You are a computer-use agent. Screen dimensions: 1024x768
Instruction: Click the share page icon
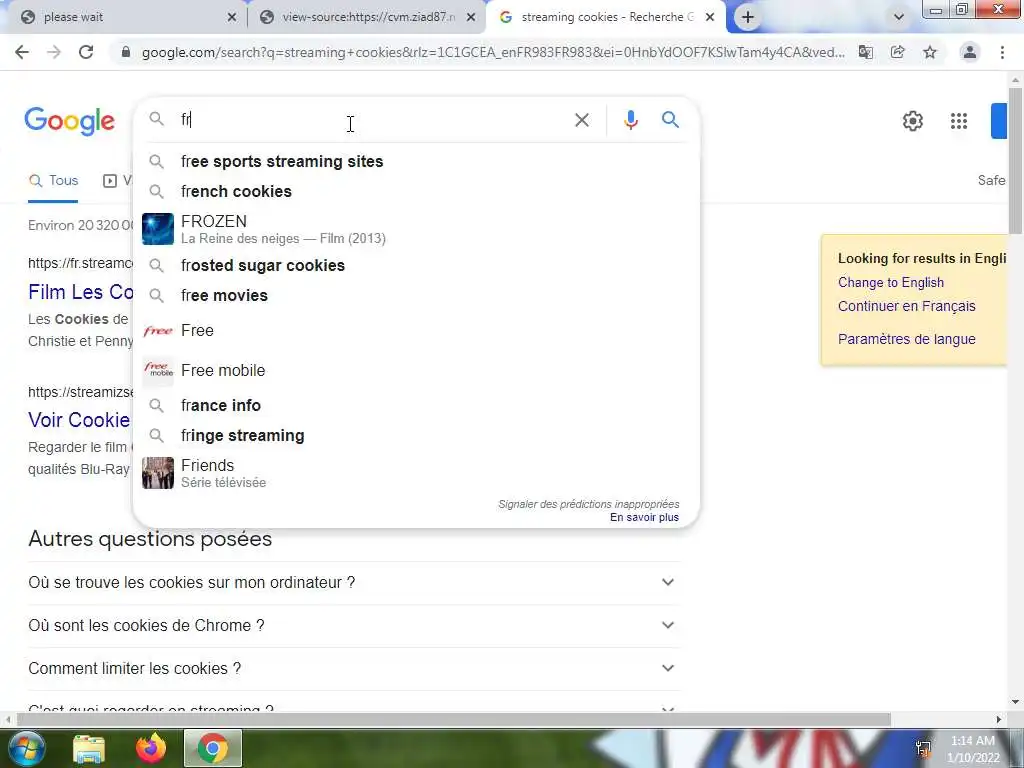[x=897, y=52]
